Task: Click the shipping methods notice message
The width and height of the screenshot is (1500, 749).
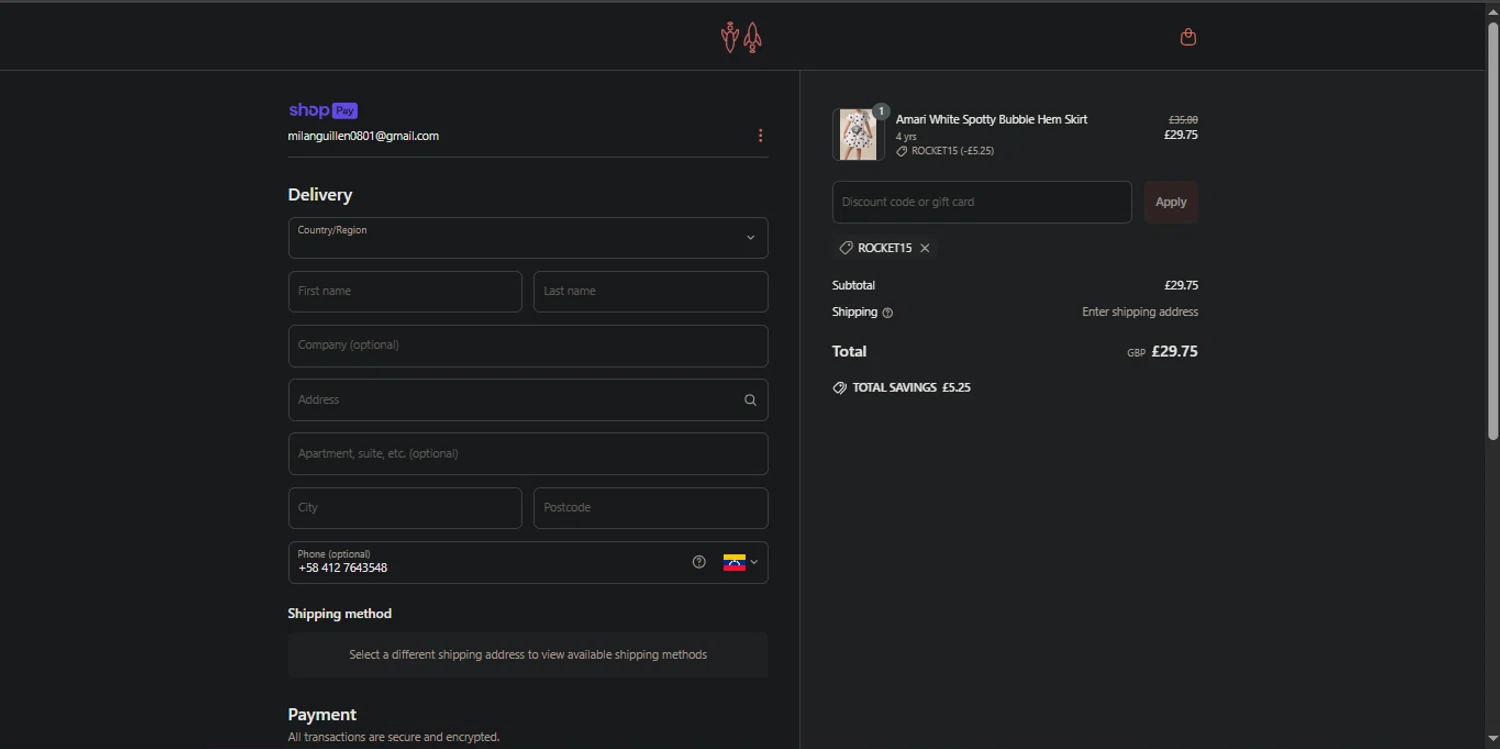Action: (x=528, y=655)
